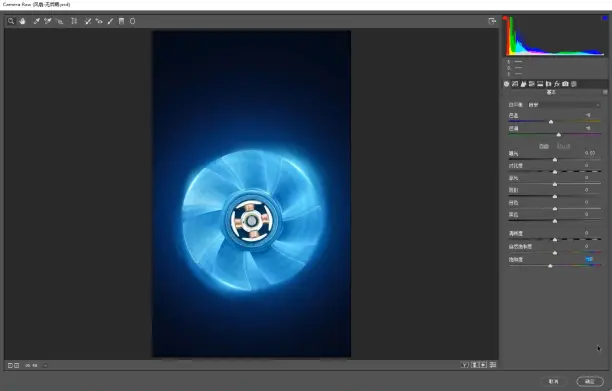Choose the Targeted Adjustment tool
Viewport: 612px width, 391px height.
60,21
